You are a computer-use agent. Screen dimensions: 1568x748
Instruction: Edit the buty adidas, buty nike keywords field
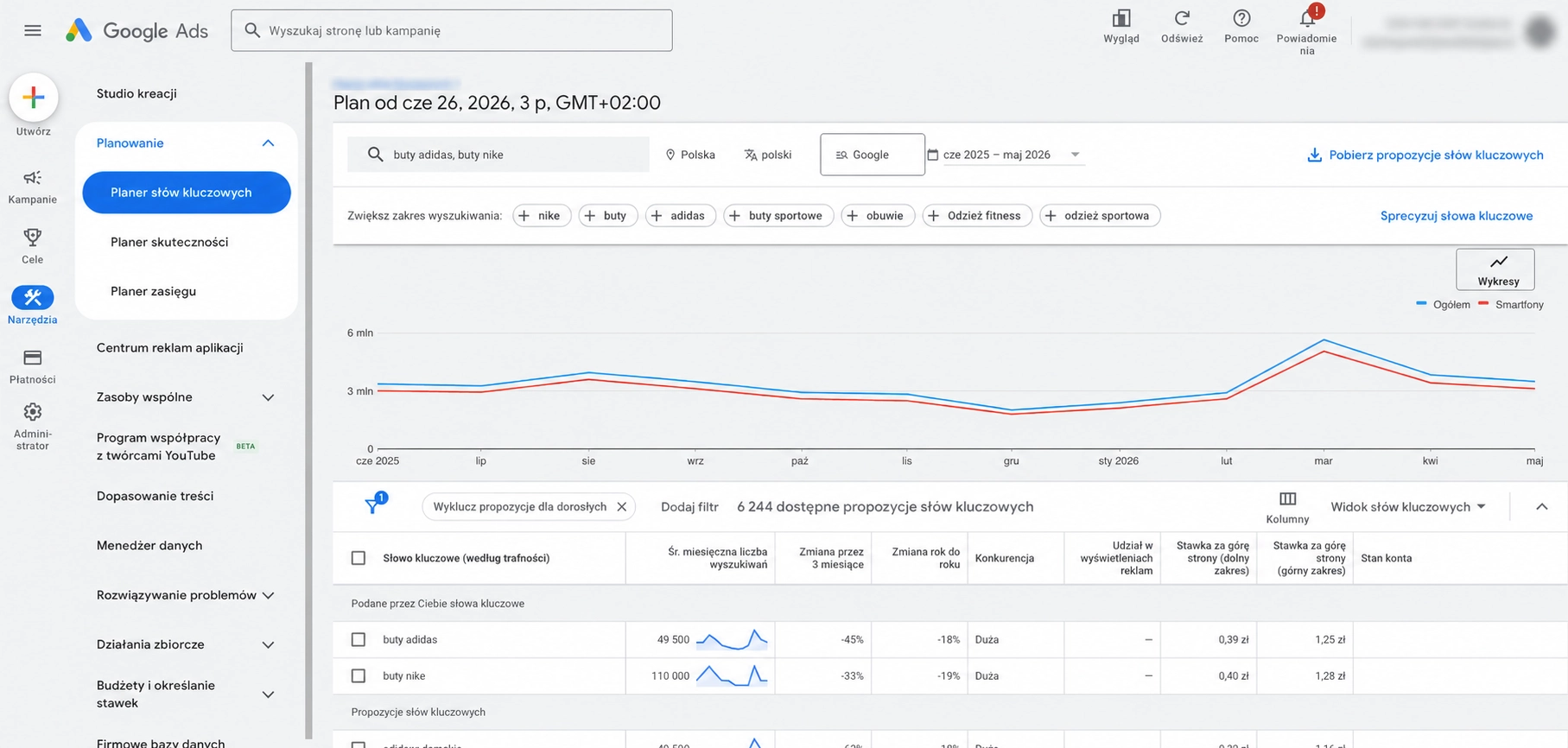pos(498,155)
